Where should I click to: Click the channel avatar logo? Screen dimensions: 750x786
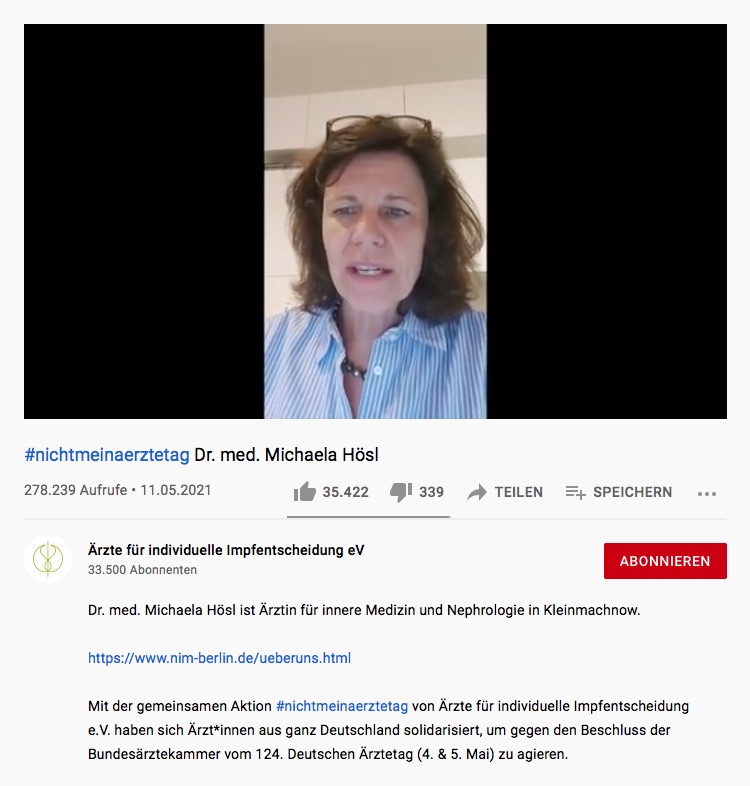[48, 559]
